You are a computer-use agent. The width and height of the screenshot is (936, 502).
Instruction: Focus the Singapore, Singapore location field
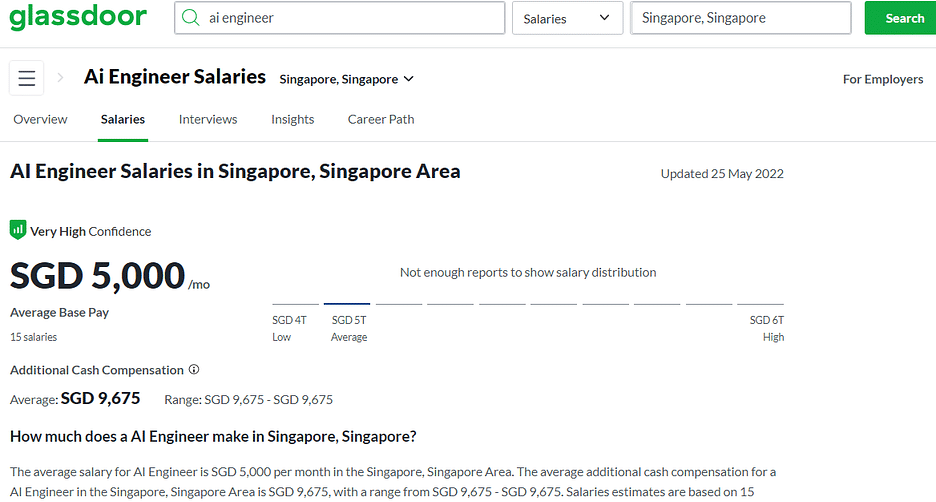click(x=741, y=18)
